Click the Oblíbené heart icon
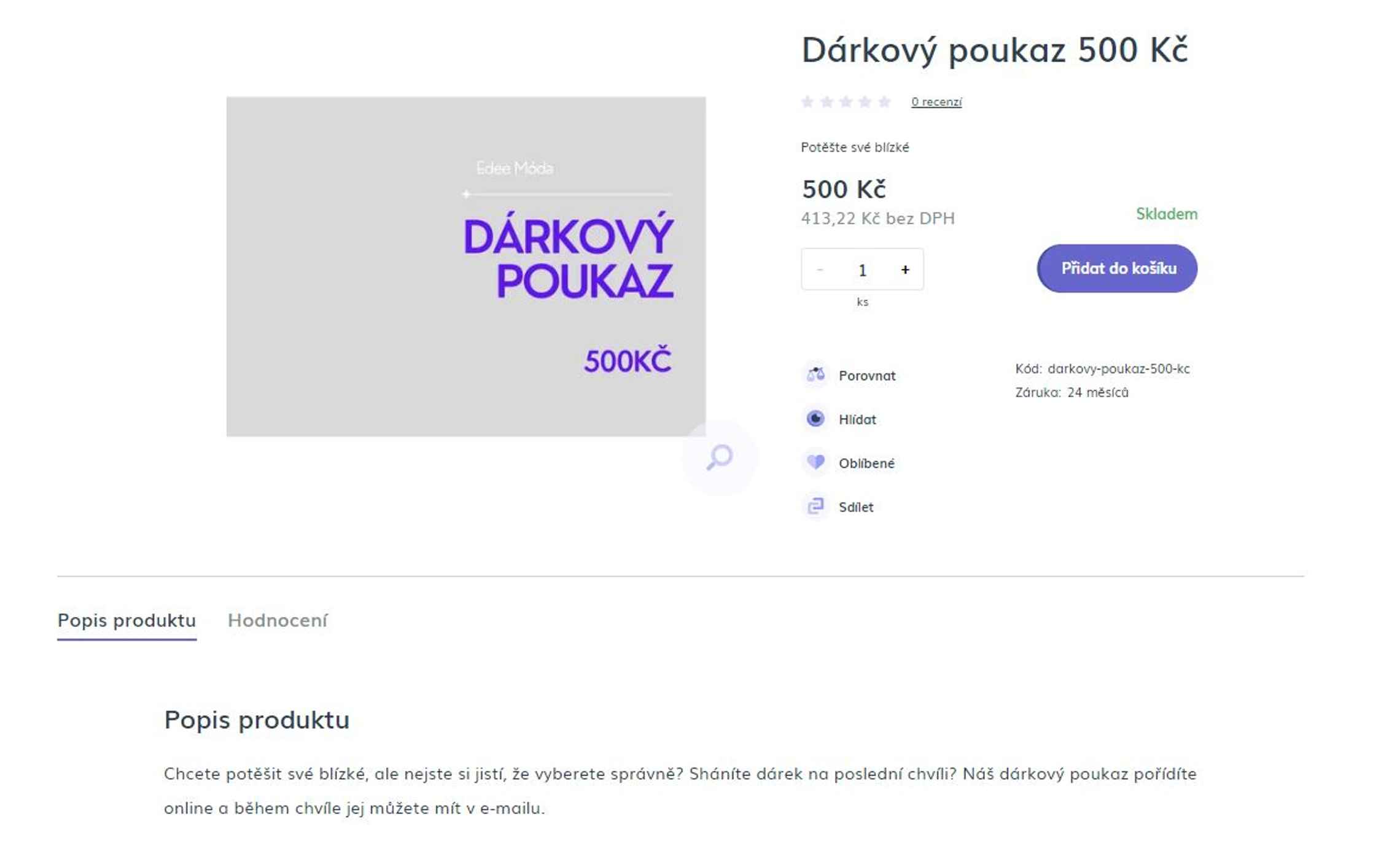Screen dimensions: 1400x862 click(815, 462)
